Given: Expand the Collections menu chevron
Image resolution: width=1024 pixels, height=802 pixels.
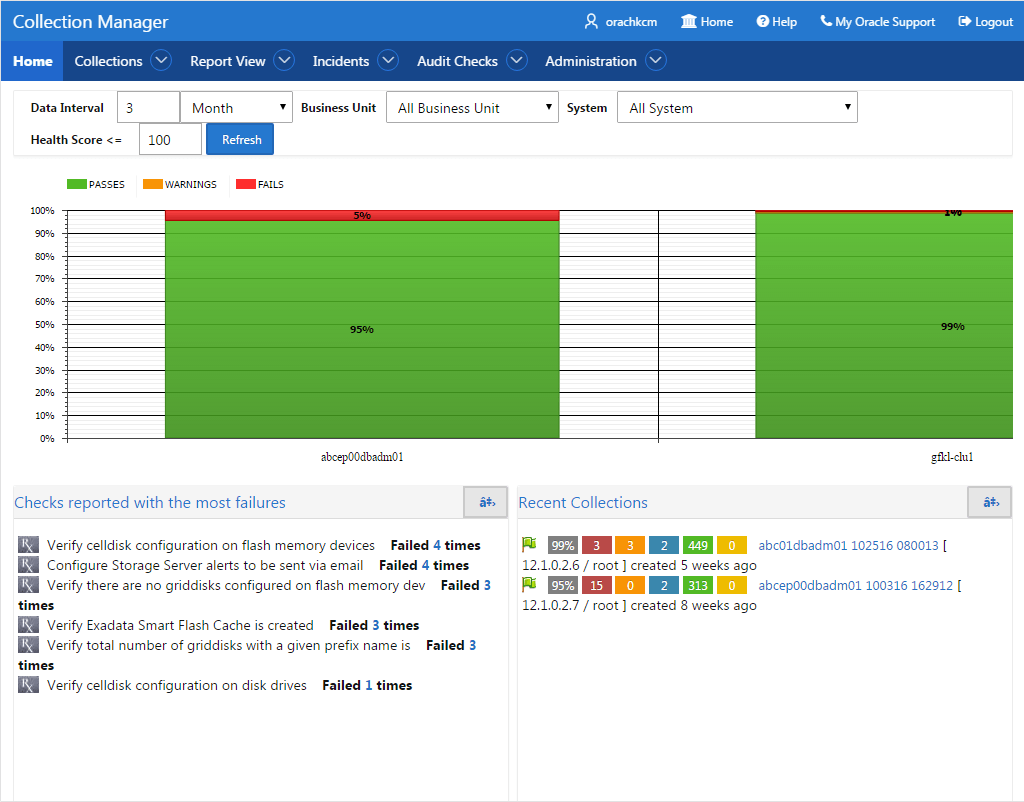Looking at the screenshot, I should (x=161, y=61).
